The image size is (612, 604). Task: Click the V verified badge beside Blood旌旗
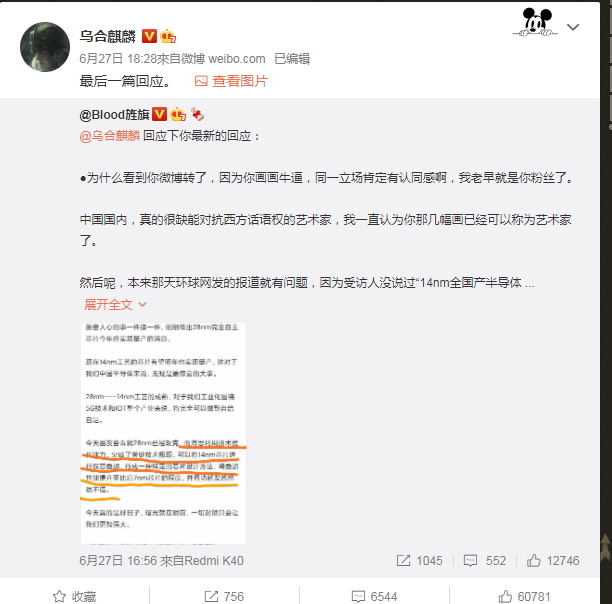(159, 115)
